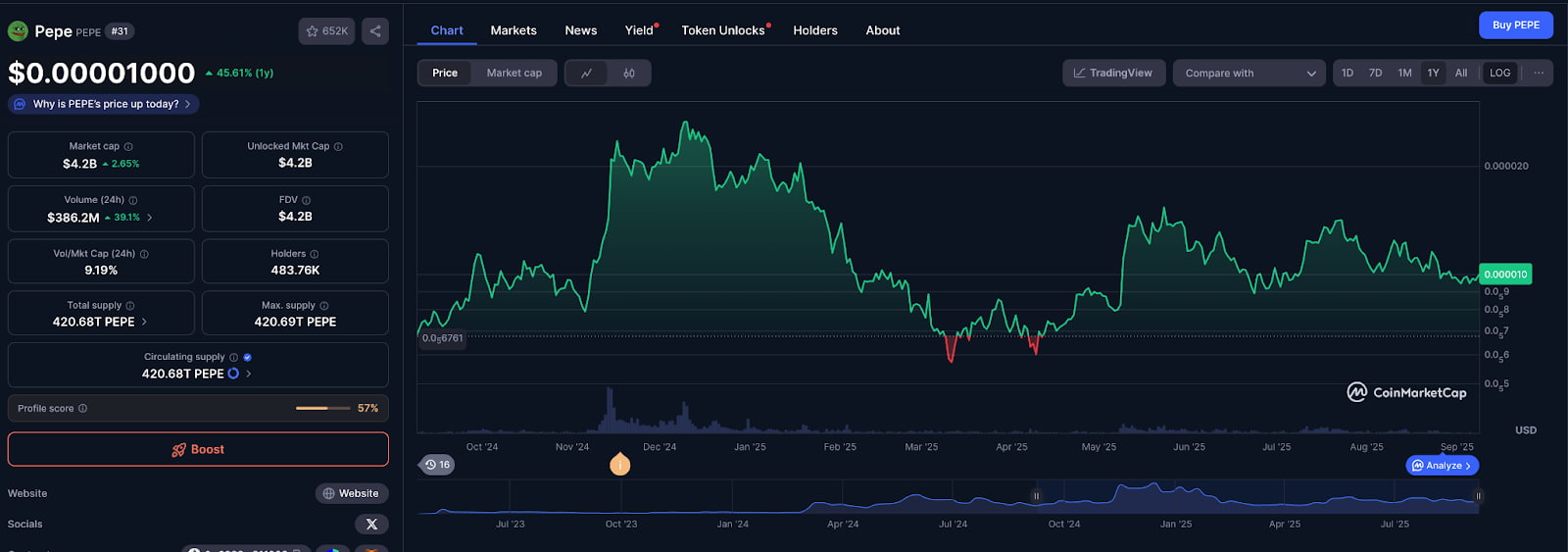Toggle Price chart mode
This screenshot has width=1568, height=552.
(x=445, y=73)
